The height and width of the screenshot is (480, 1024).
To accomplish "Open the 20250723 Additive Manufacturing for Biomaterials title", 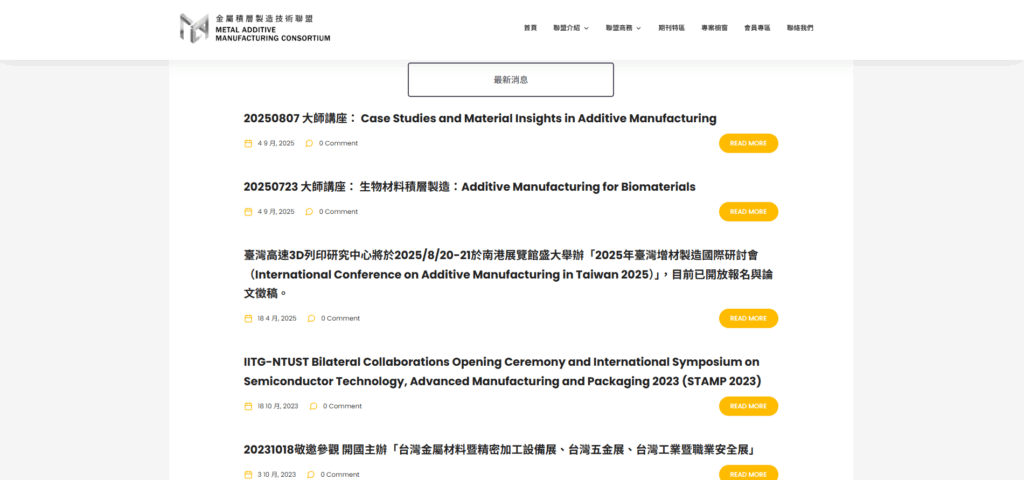I will (x=469, y=187).
